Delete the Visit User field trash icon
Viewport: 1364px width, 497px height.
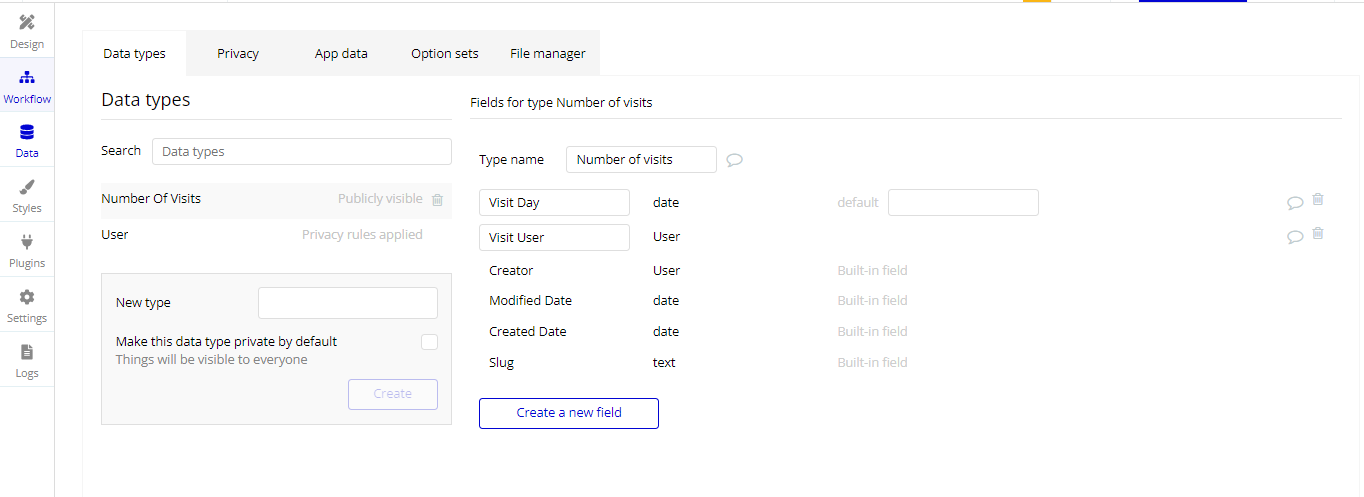tap(1318, 234)
